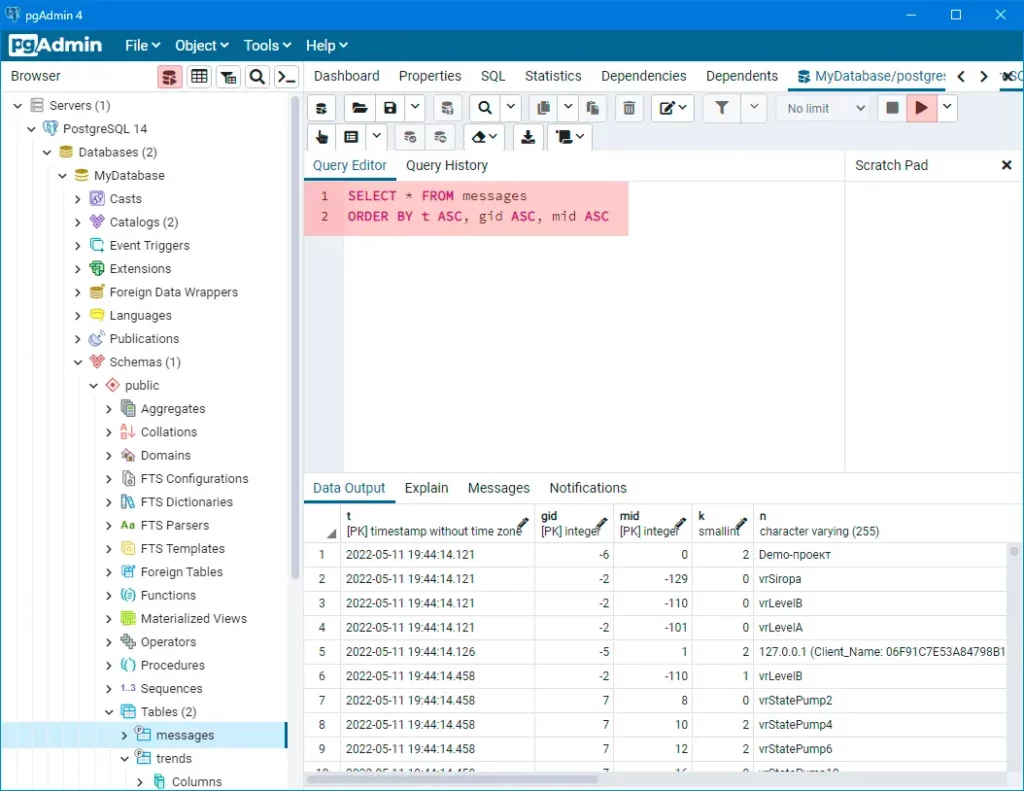
Task: Open Search Objects magnifier in Browser
Action: coord(257,77)
